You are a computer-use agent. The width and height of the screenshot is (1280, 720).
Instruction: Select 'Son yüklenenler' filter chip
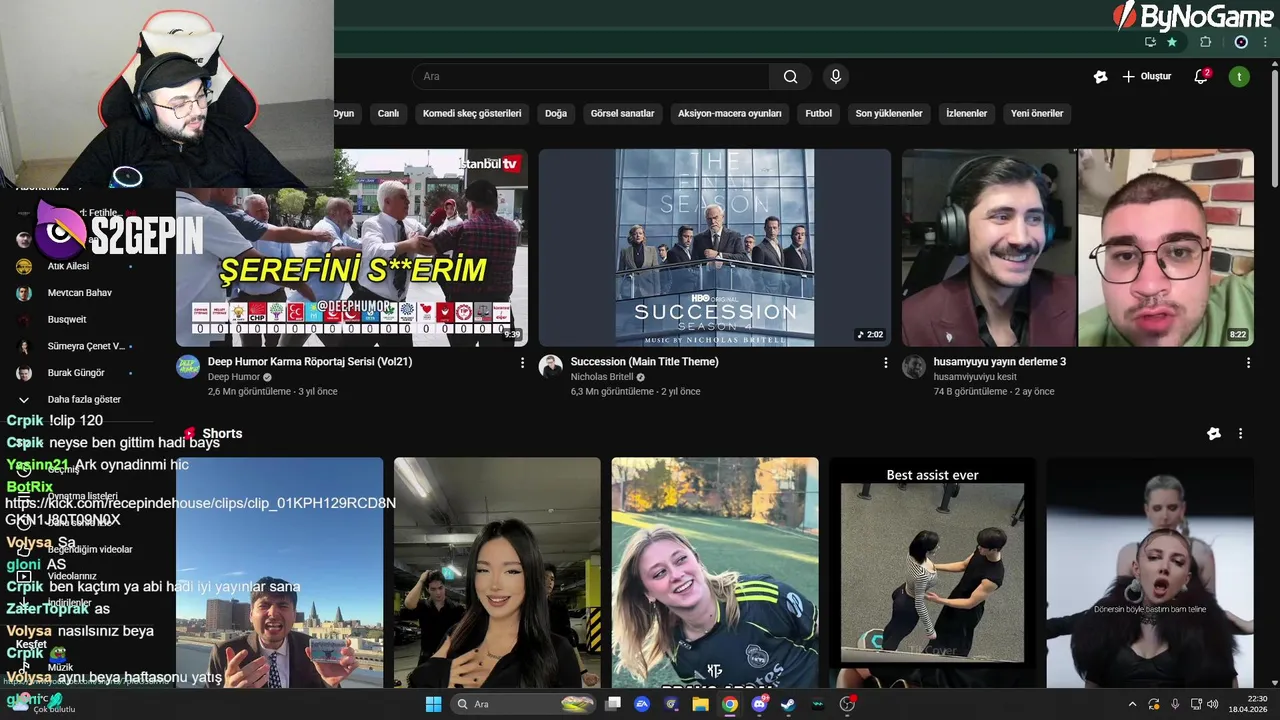tap(889, 114)
